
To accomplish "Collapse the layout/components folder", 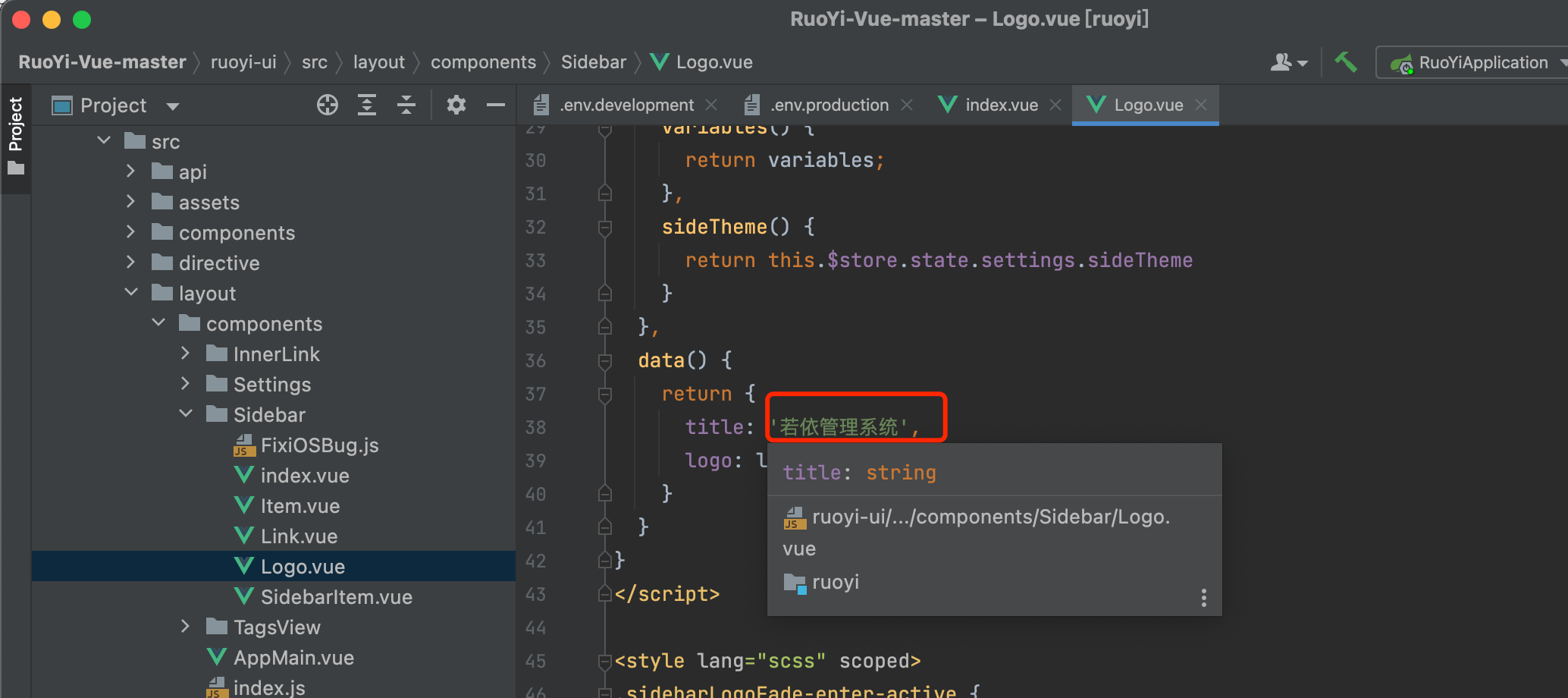I will (158, 322).
